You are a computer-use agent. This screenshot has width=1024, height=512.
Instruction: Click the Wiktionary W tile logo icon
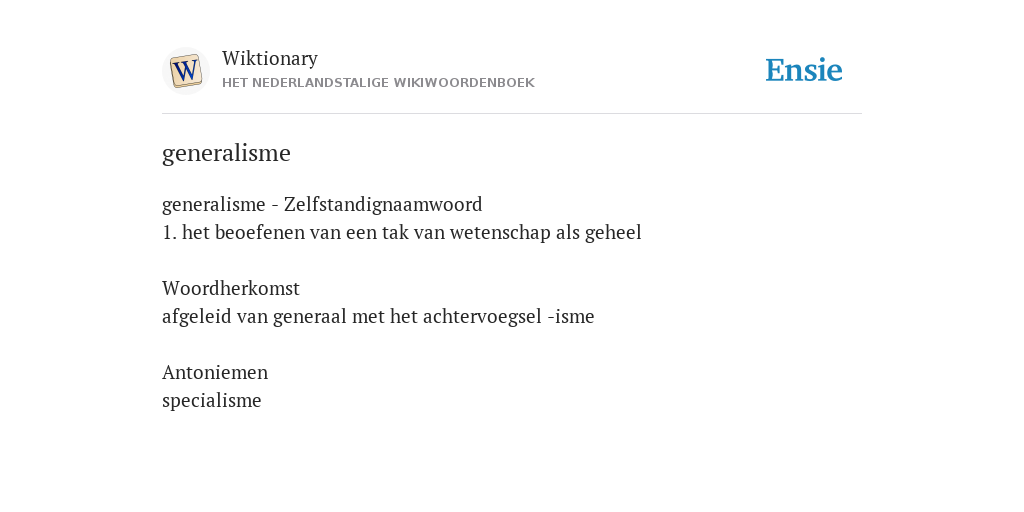185,71
